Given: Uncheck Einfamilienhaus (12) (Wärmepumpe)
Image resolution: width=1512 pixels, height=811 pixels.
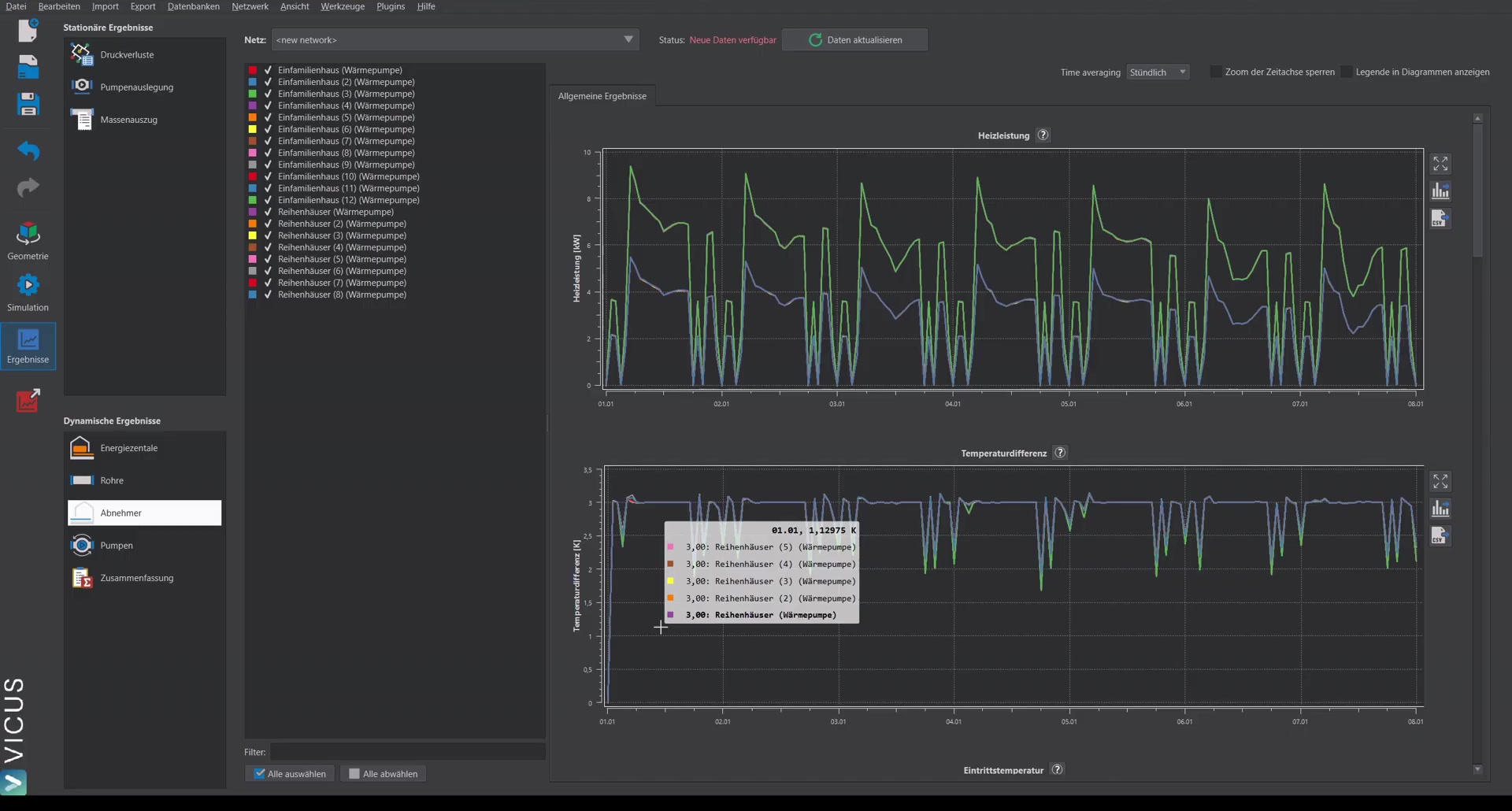Looking at the screenshot, I should (x=268, y=200).
